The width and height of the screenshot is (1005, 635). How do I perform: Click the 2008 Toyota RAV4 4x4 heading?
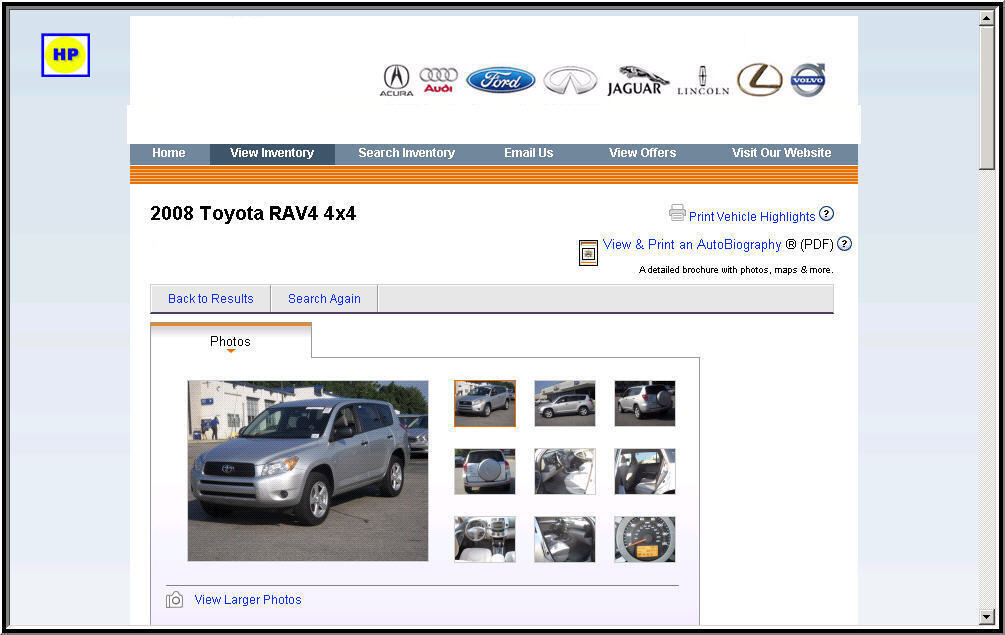coord(253,213)
